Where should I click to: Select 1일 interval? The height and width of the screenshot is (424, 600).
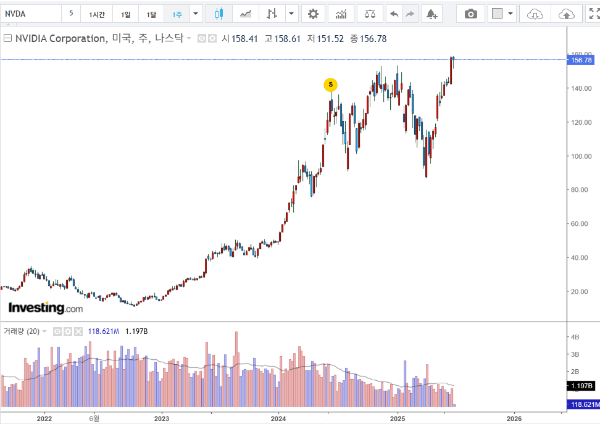point(126,14)
